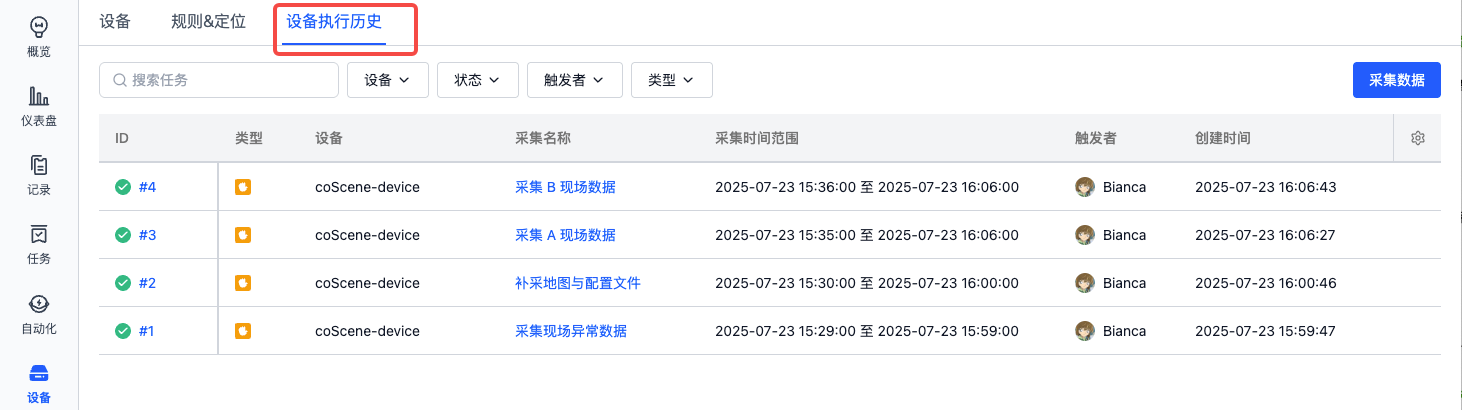Click the 采集数据 button
The width and height of the screenshot is (1462, 410).
tap(1396, 80)
